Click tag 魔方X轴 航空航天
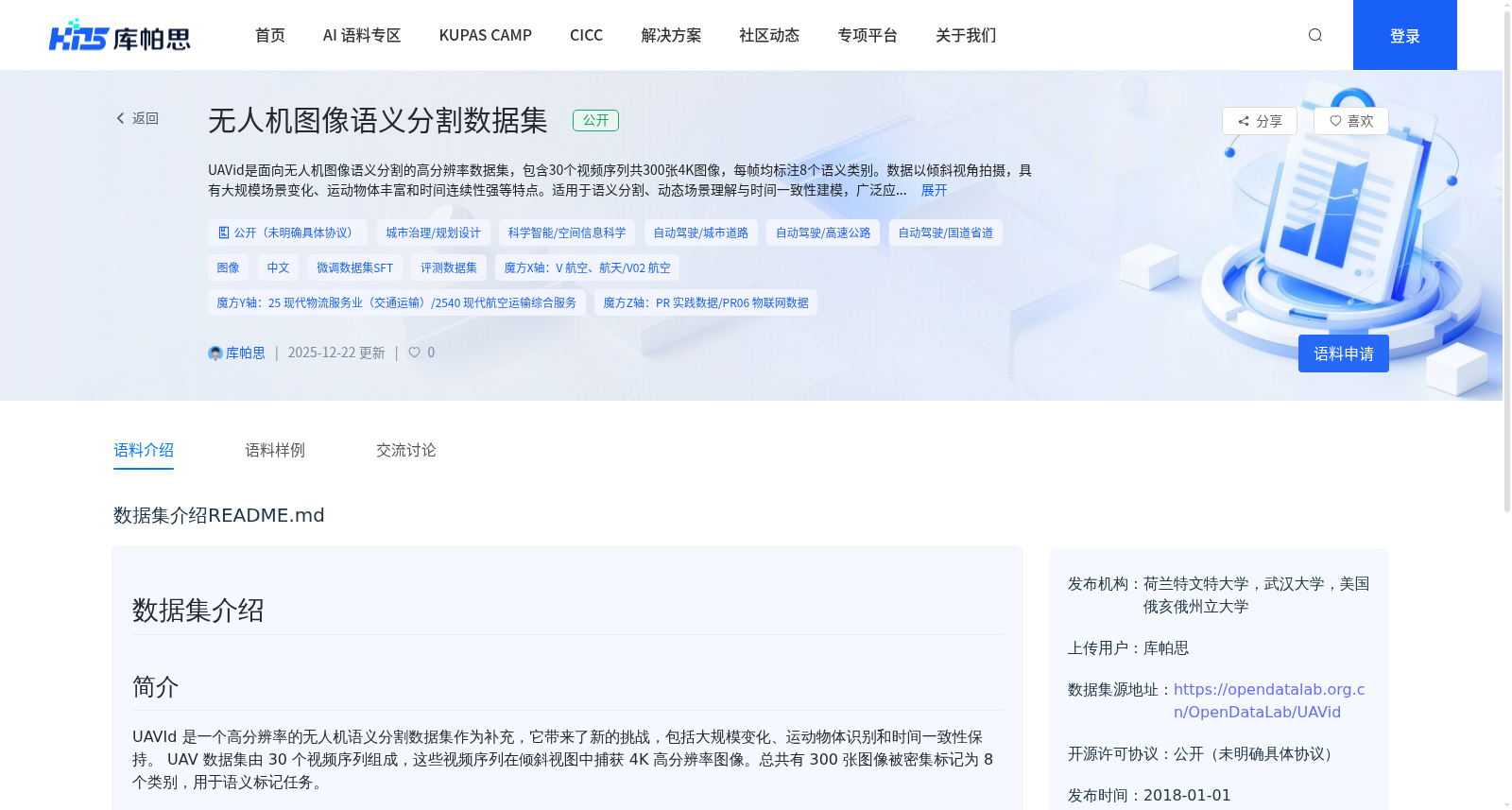 click(587, 267)
